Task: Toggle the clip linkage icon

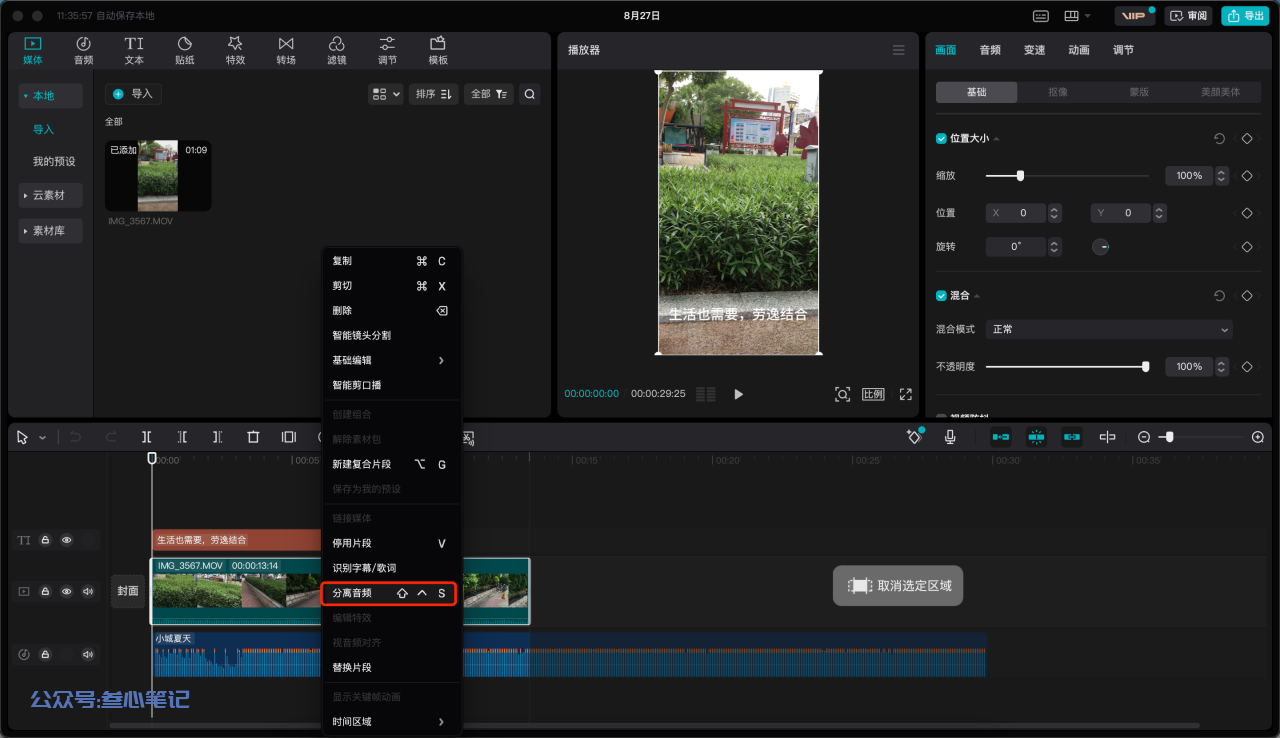Action: click(x=1072, y=437)
